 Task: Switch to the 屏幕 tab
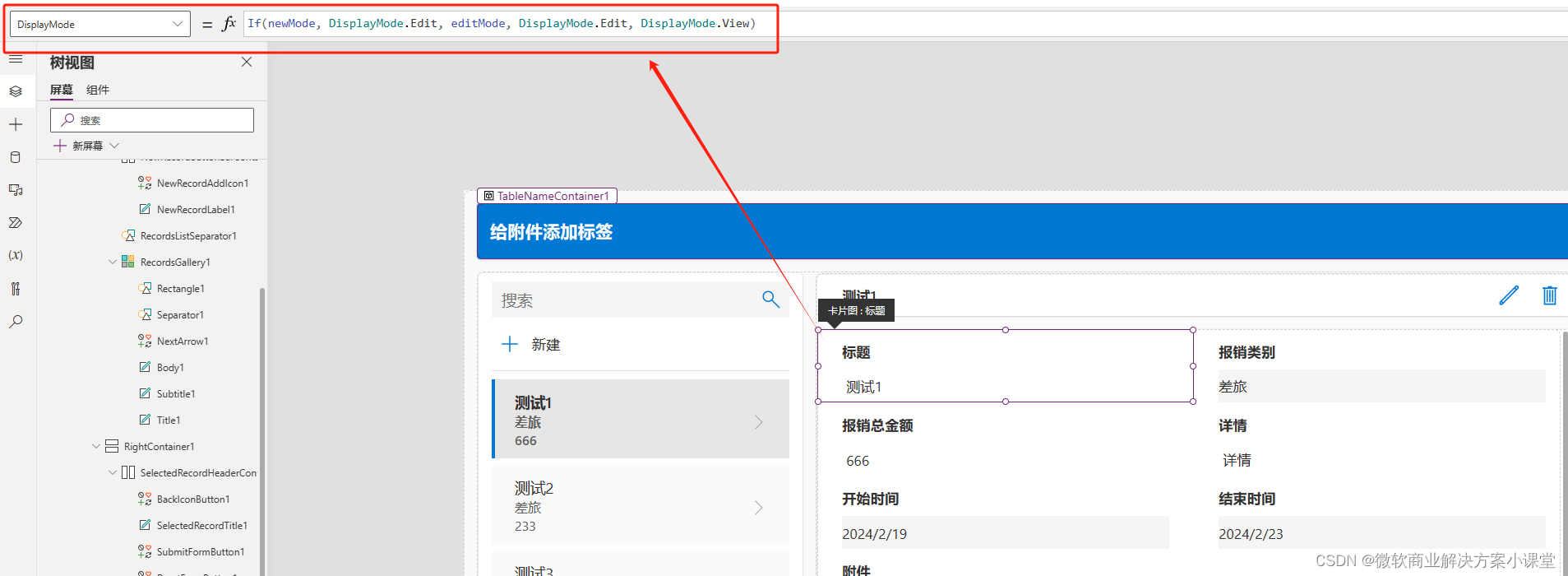[62, 90]
